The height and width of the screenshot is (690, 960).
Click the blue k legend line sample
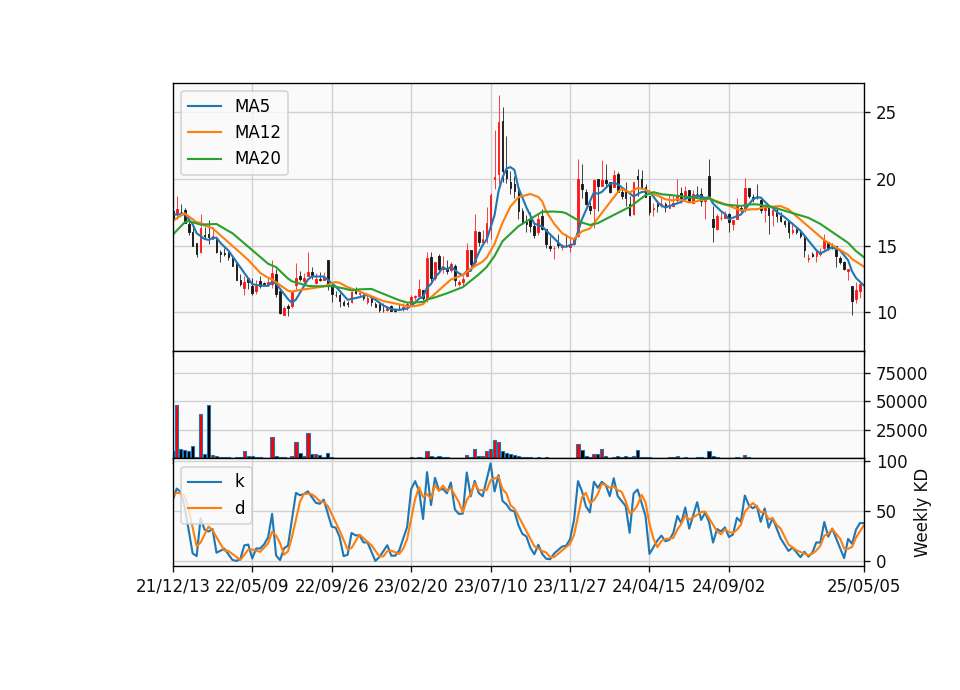204,482
